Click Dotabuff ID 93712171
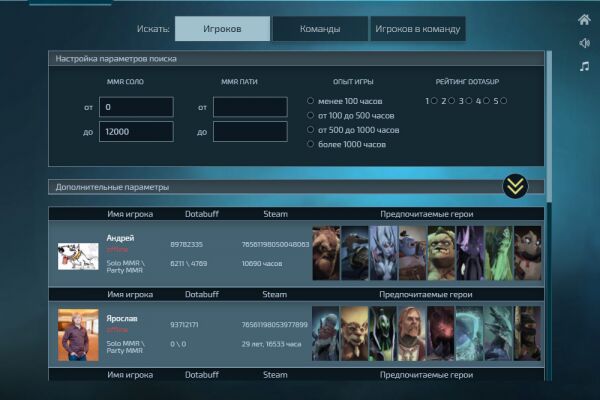Viewport: 600px width, 400px height. coord(184,325)
